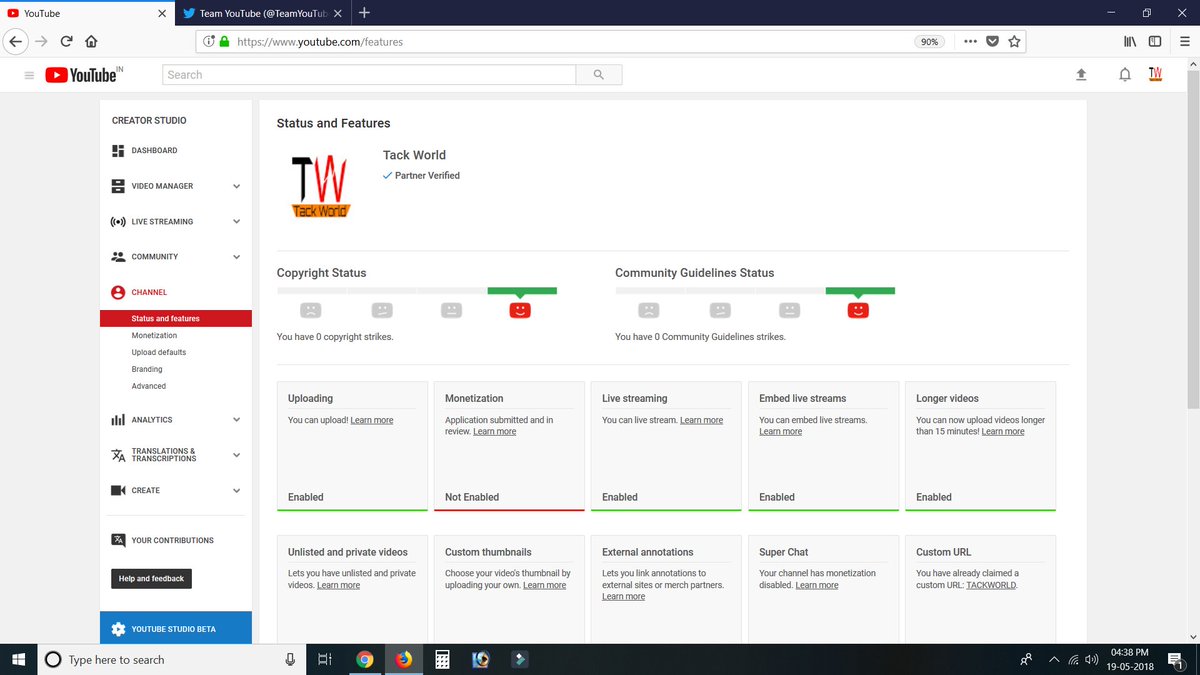Click the YouTube Studio Beta gear icon
This screenshot has height=675, width=1200.
(118, 629)
